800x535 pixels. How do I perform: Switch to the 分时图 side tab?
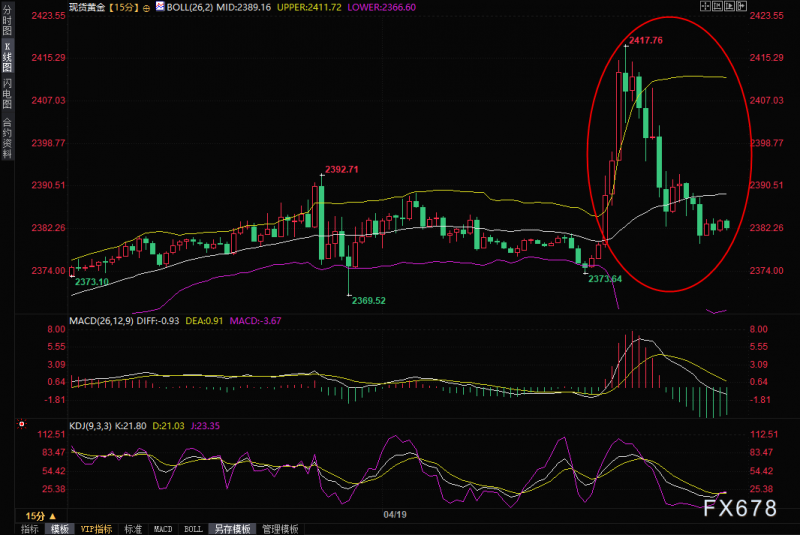(7, 21)
